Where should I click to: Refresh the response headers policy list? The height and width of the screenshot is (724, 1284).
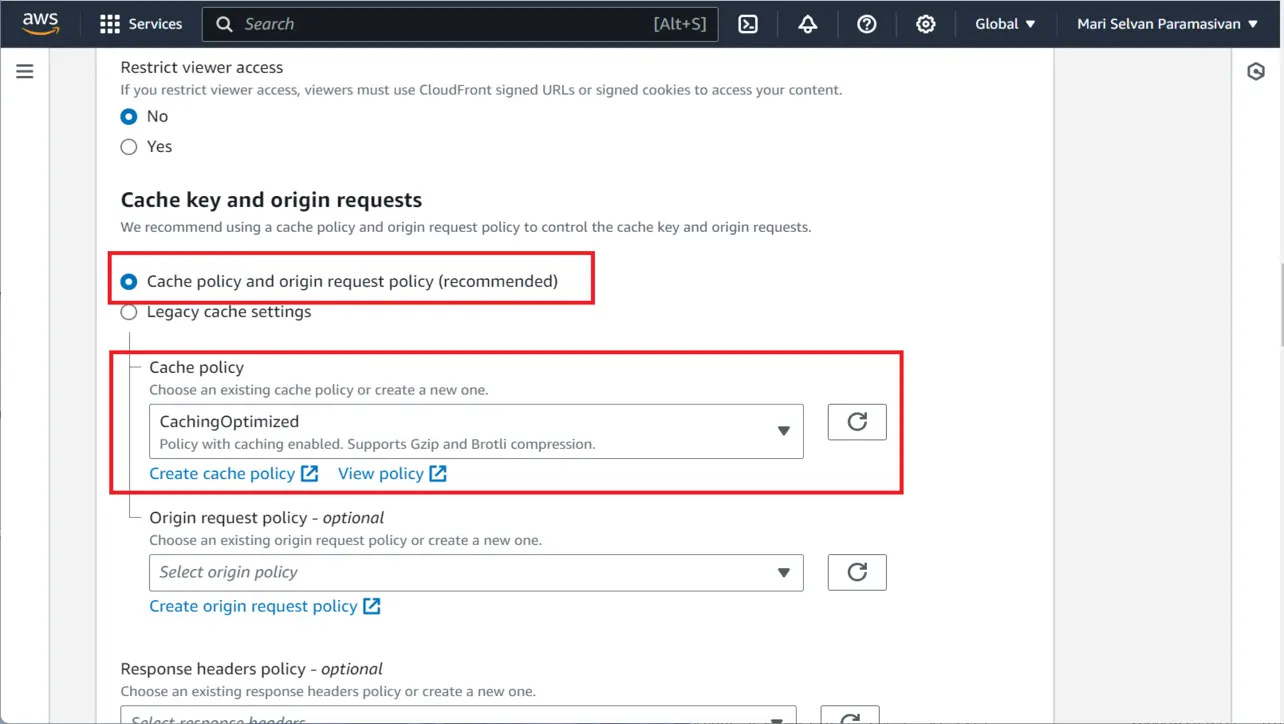click(x=850, y=715)
